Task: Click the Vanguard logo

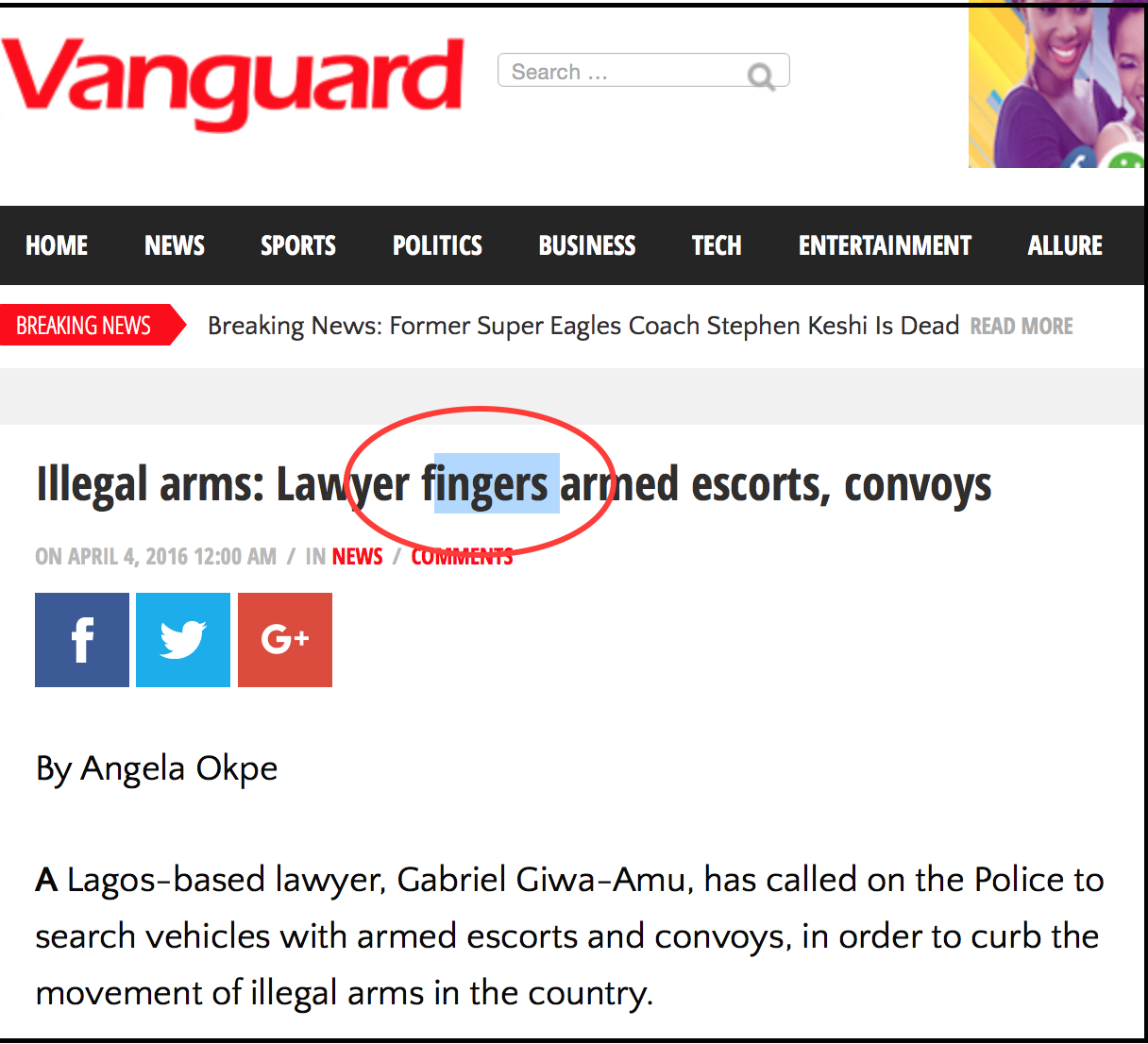Action: (x=233, y=81)
